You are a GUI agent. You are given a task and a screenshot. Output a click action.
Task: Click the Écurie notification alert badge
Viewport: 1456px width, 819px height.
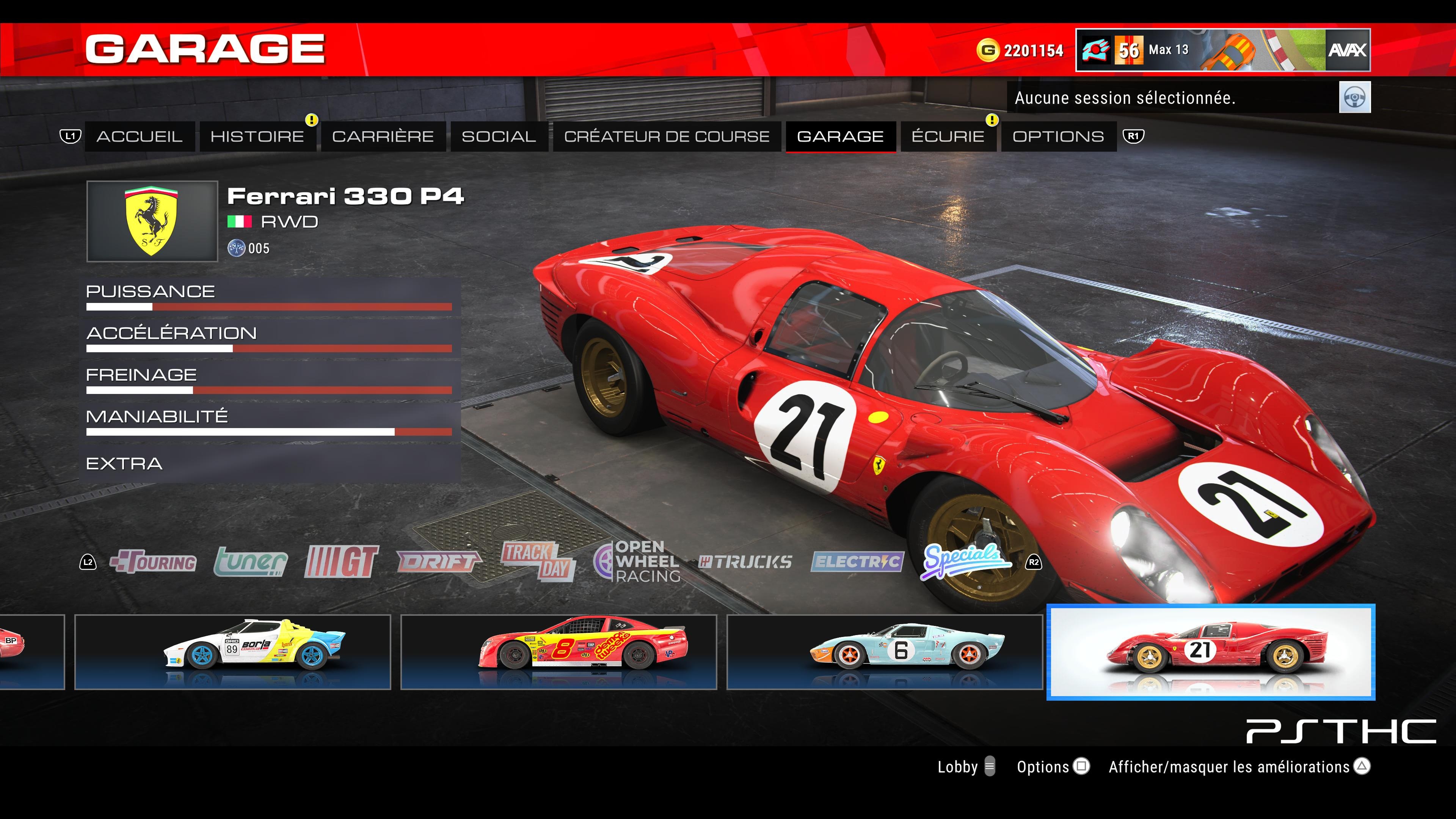tap(992, 120)
